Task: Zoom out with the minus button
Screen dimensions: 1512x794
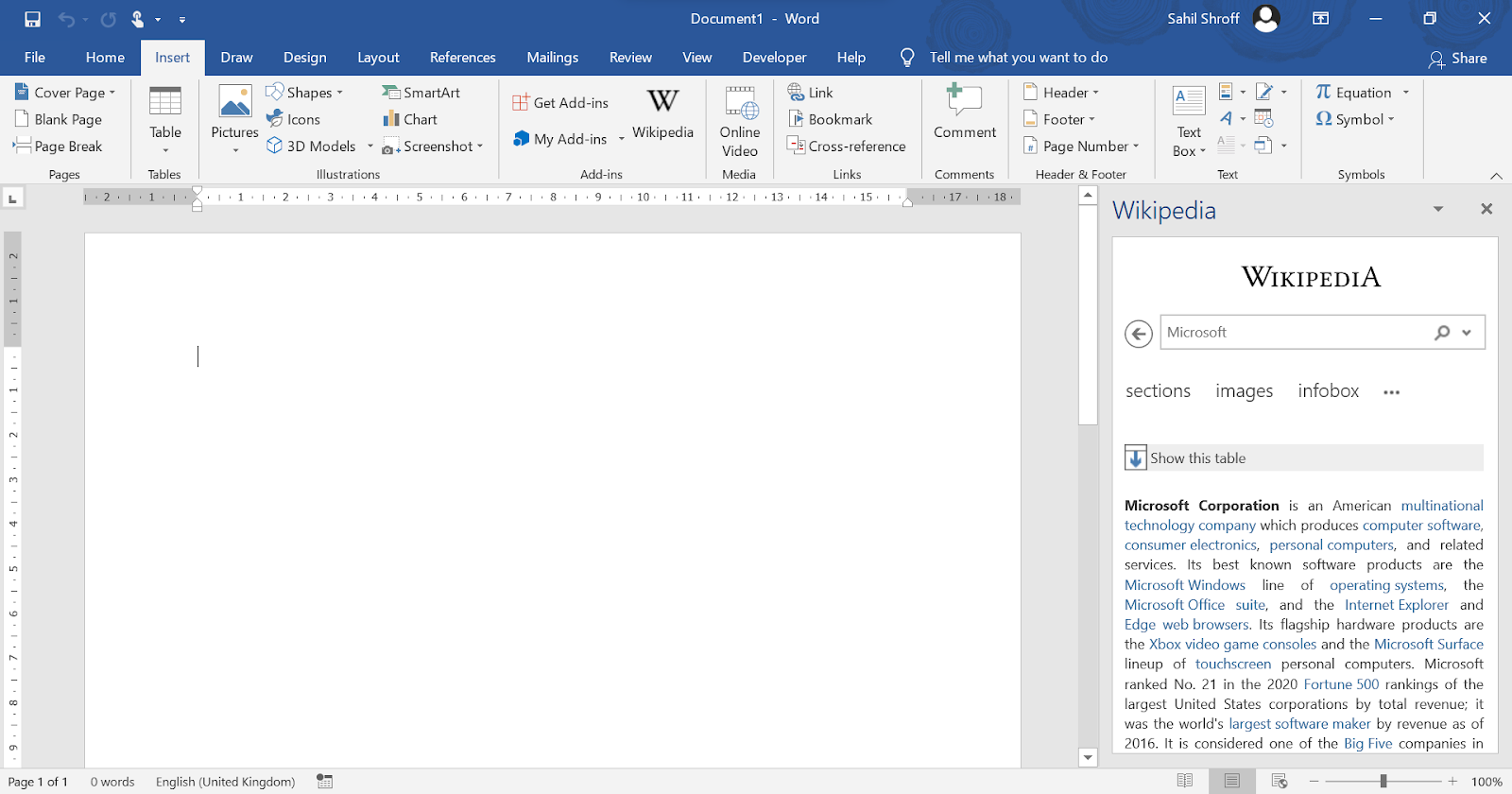Action: pyautogui.click(x=1314, y=782)
